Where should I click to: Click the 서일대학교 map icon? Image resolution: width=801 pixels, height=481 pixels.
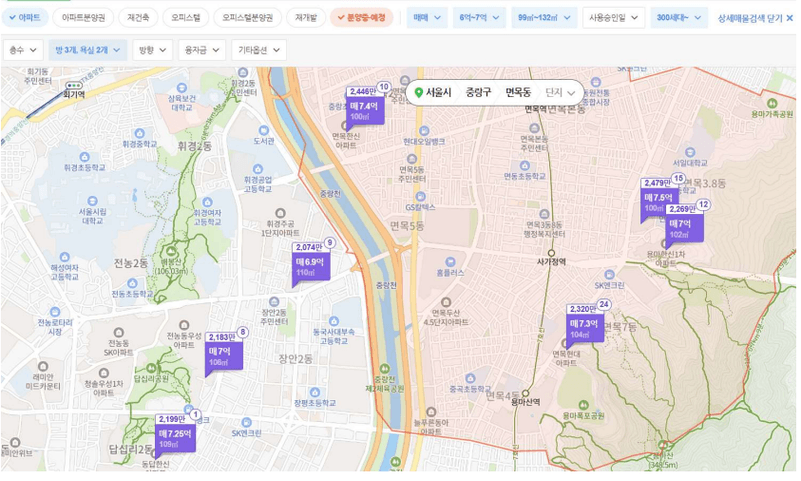(690, 152)
